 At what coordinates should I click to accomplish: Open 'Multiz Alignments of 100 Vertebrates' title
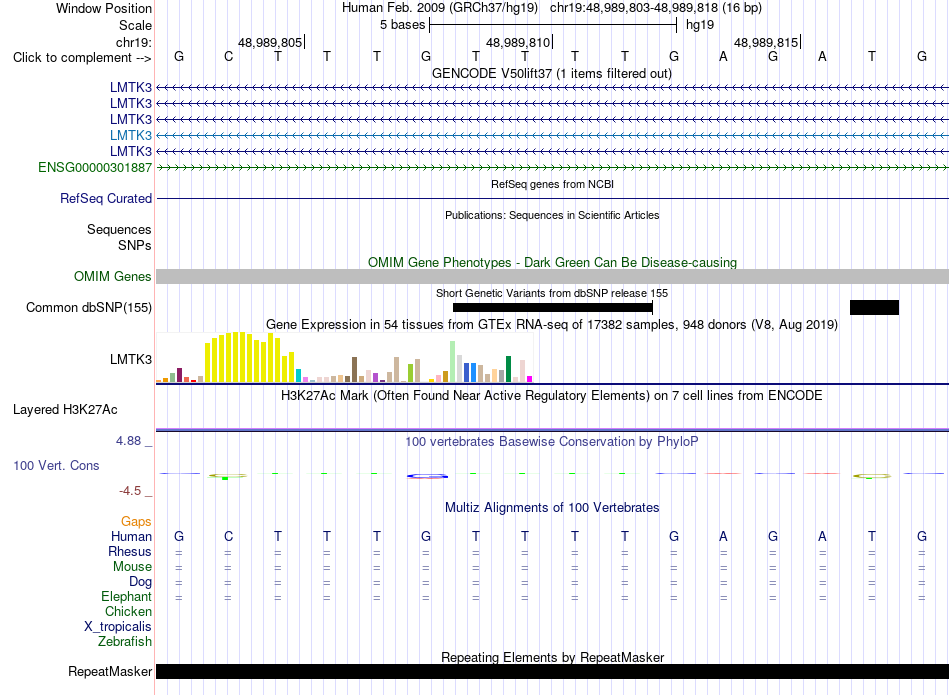pos(552,508)
